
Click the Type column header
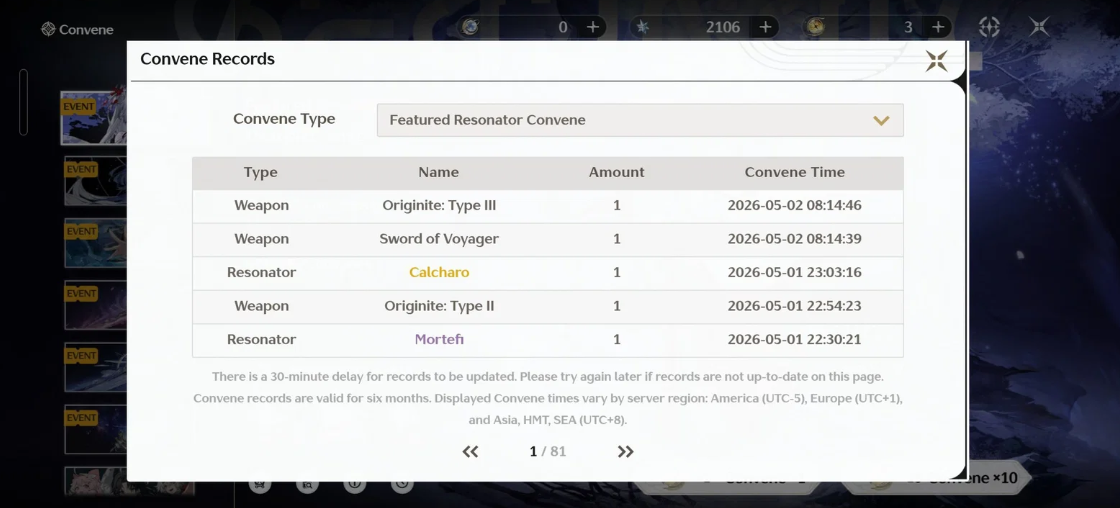[261, 172]
